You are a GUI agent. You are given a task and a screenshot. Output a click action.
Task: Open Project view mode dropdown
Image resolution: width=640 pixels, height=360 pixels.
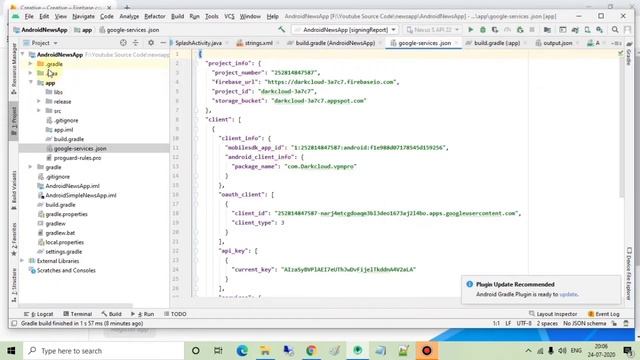[x=41, y=43]
